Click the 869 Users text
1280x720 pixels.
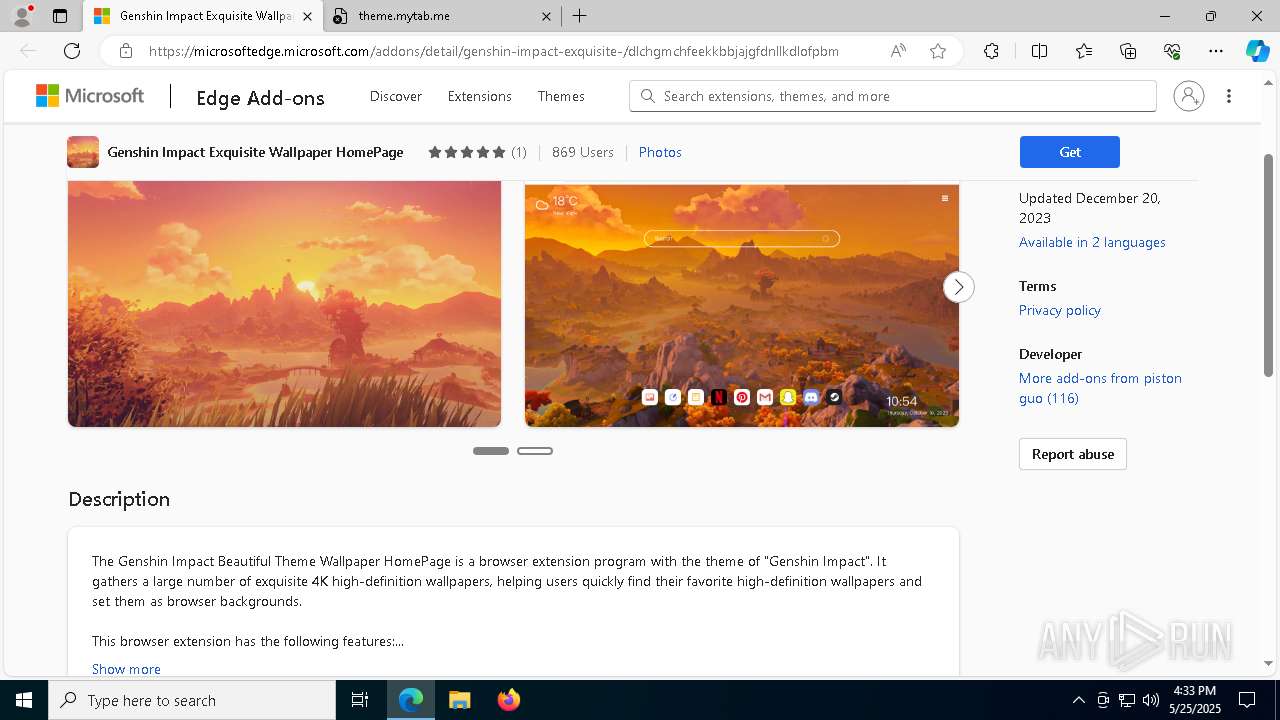[583, 152]
